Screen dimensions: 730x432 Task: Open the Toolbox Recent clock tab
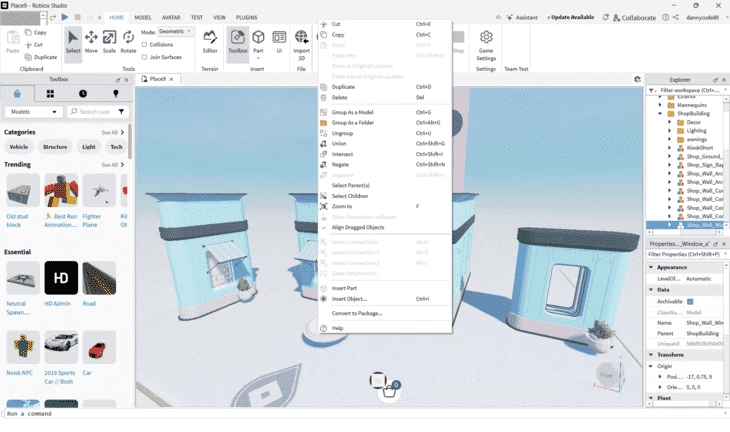(x=83, y=94)
